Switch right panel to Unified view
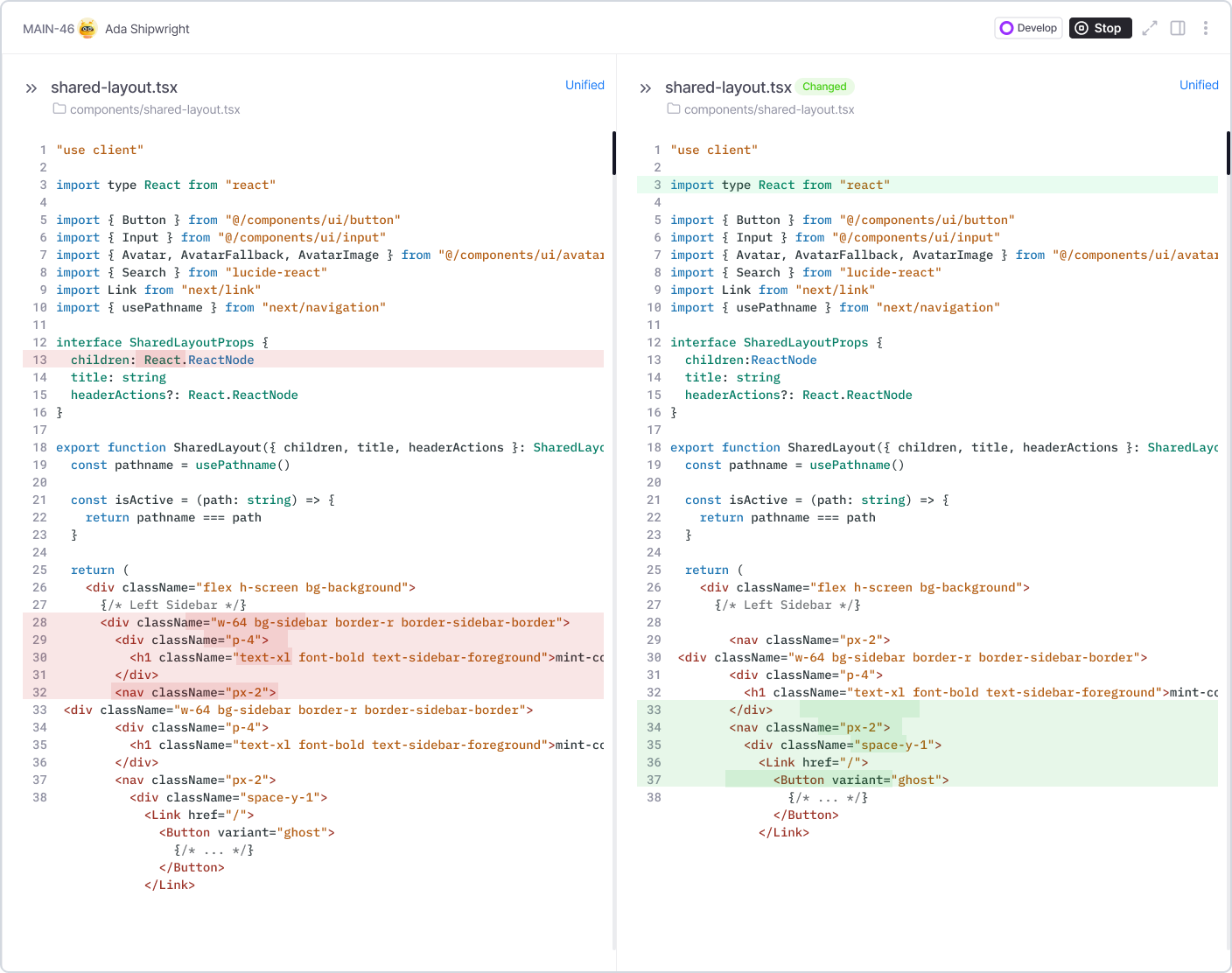The width and height of the screenshot is (1232, 973). tap(1199, 85)
